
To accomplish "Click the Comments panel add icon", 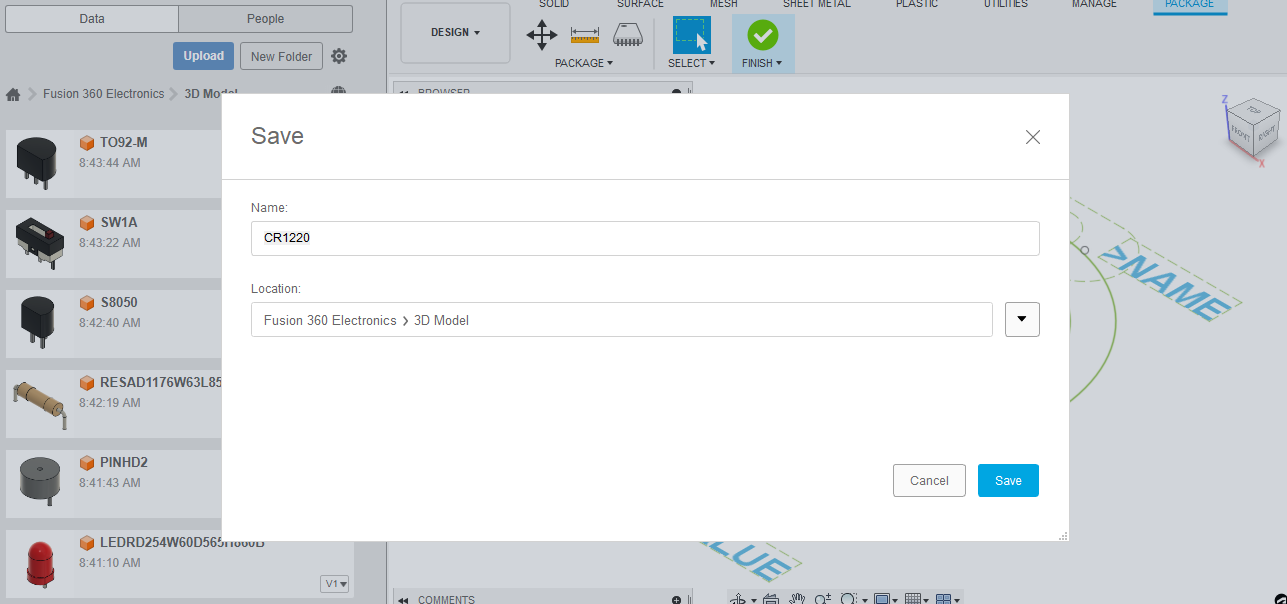I will click(677, 599).
